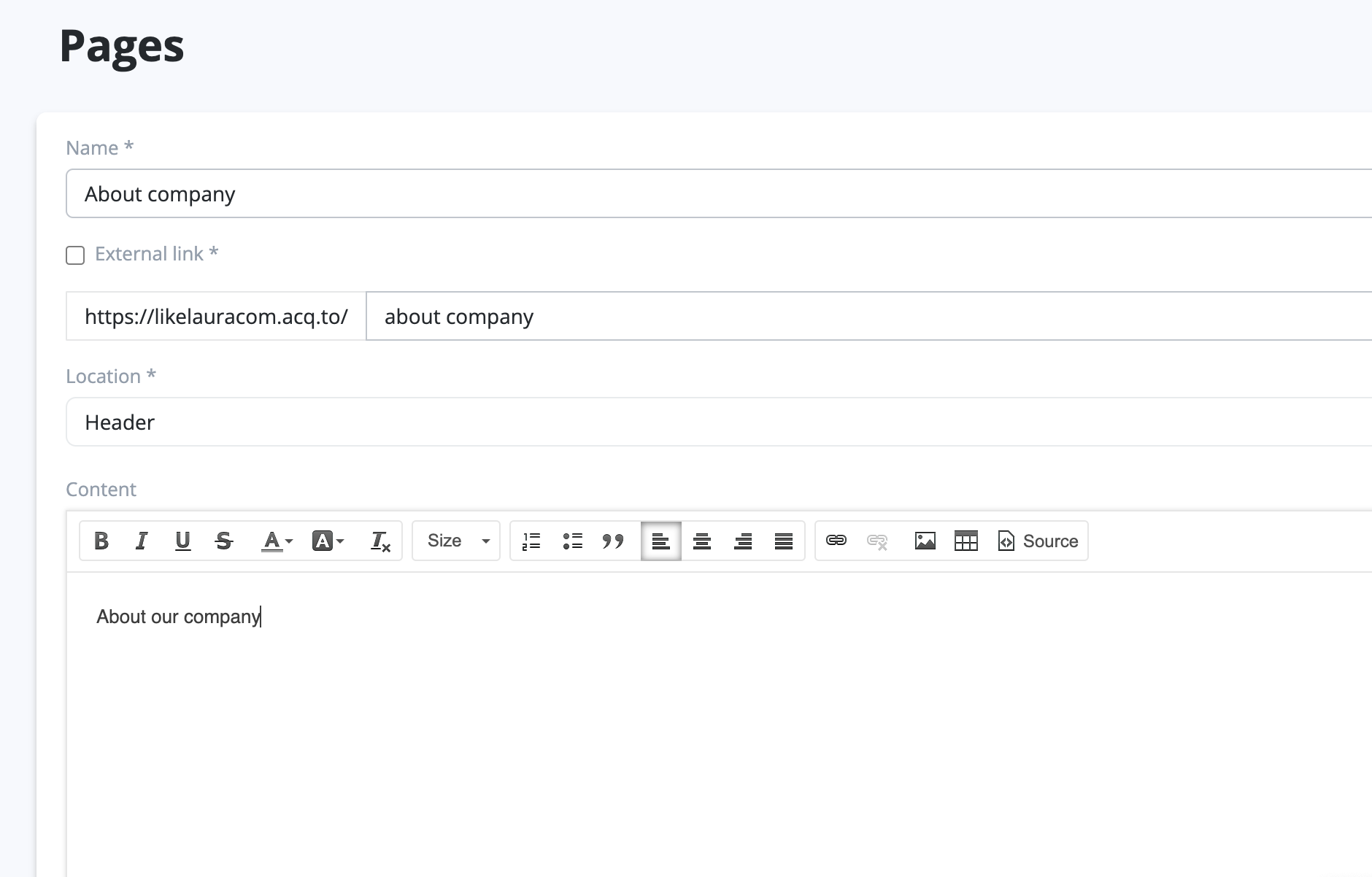The image size is (1372, 877).
Task: Insert a bulleted list
Action: pyautogui.click(x=572, y=541)
